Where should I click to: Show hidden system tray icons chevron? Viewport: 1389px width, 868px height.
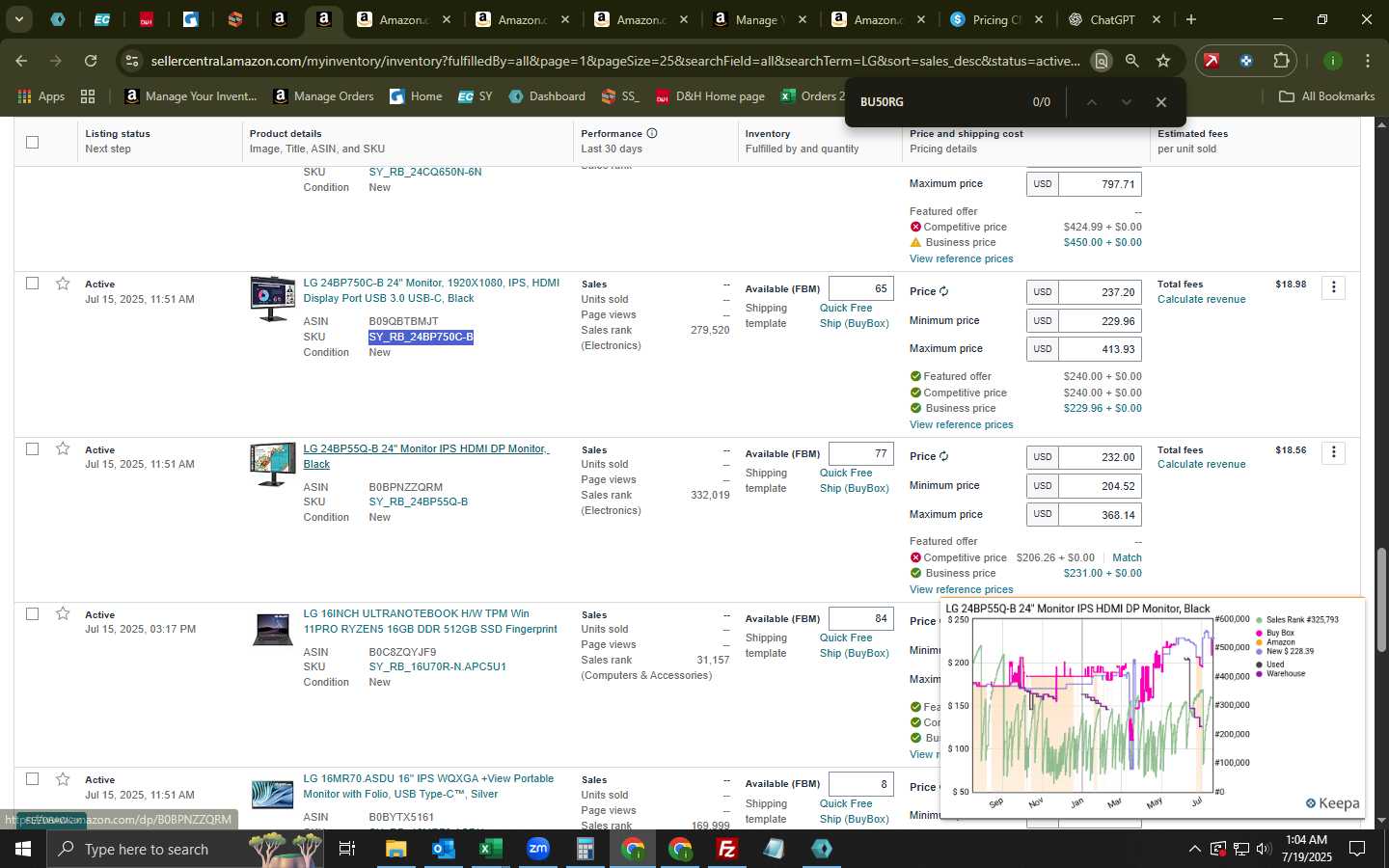click(x=1194, y=849)
